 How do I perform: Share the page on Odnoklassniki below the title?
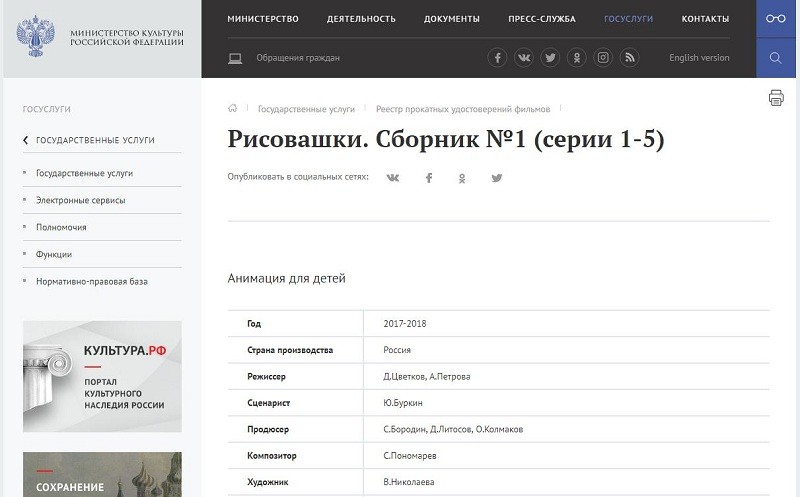click(462, 178)
